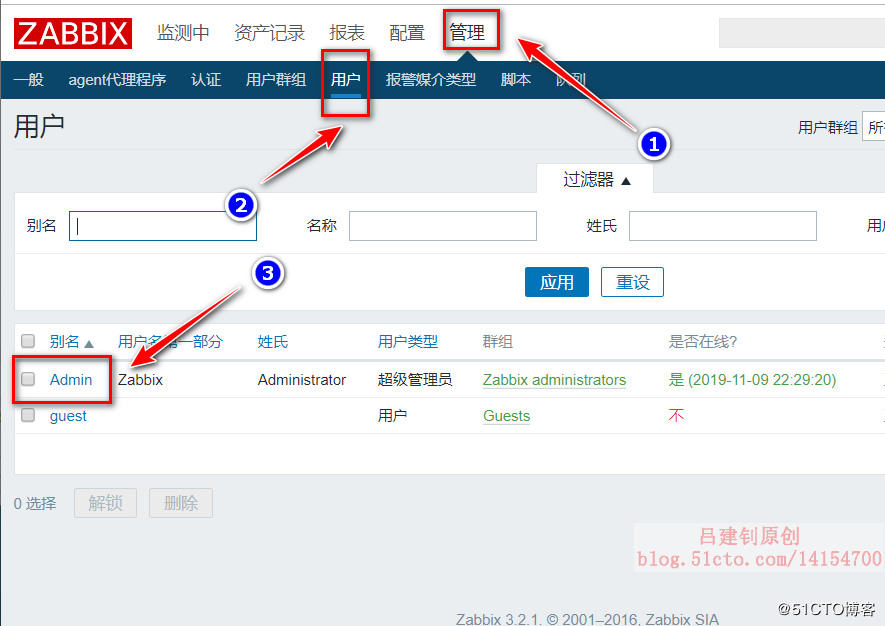Click the guest offline status 不
The width and height of the screenshot is (885, 626).
point(676,416)
